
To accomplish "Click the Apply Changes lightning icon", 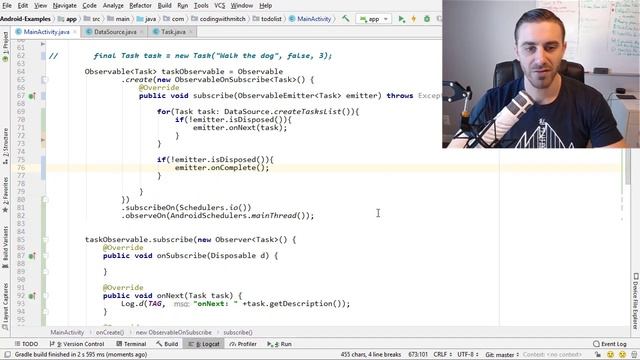I will (x=413, y=19).
